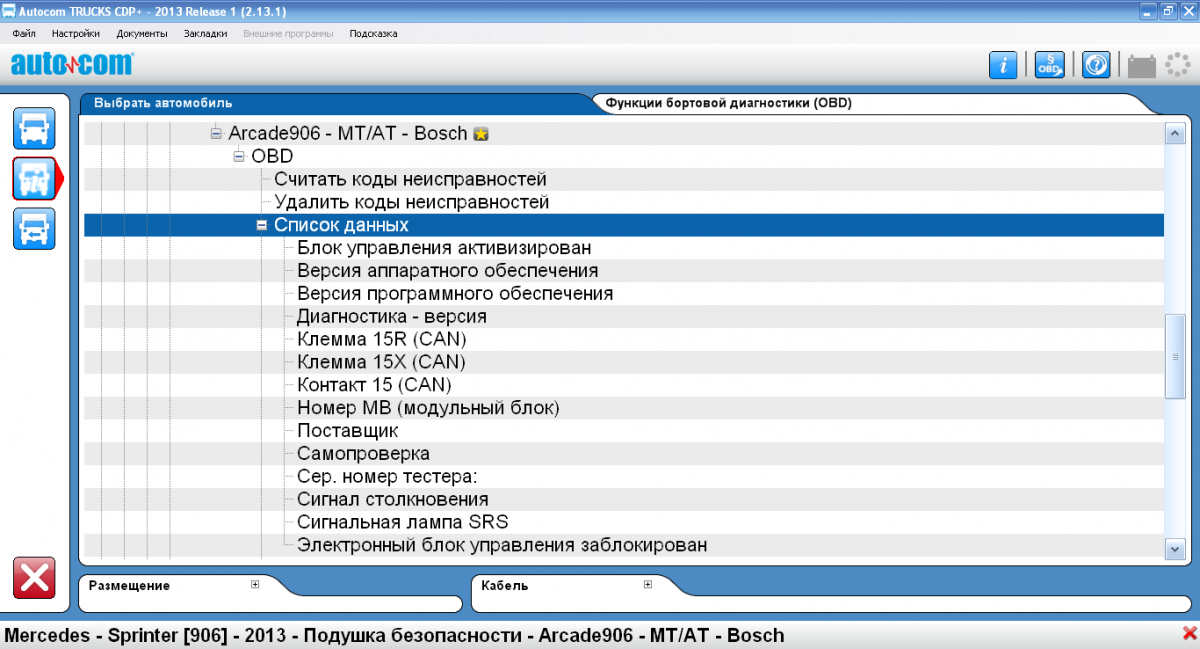Click the connection status spinner icon

coord(1176,65)
